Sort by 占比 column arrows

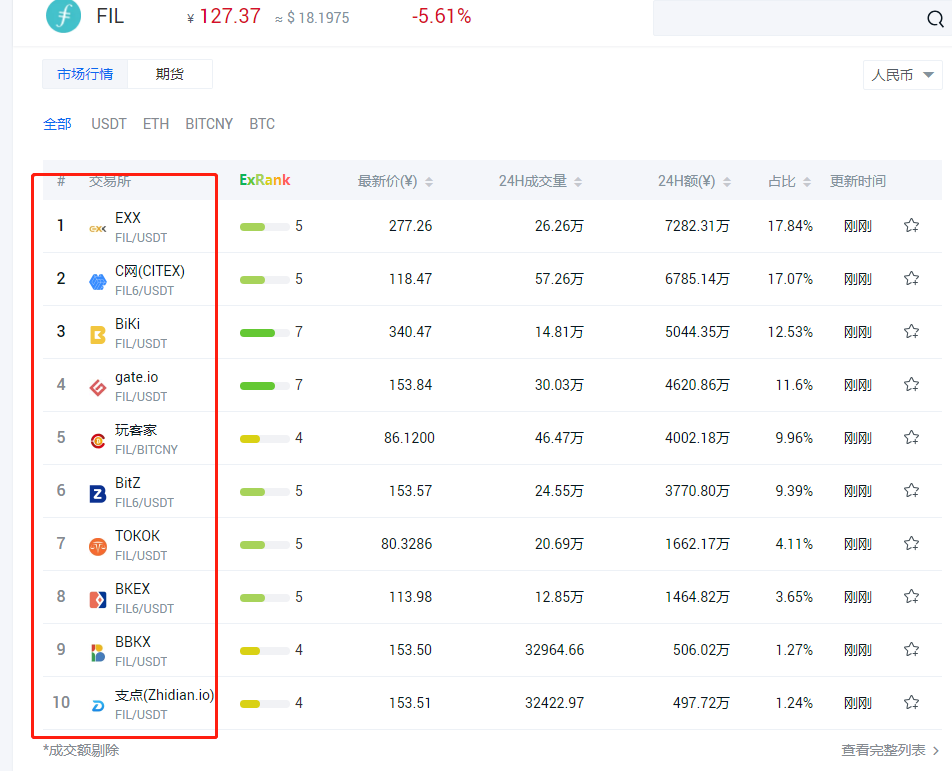(807, 182)
